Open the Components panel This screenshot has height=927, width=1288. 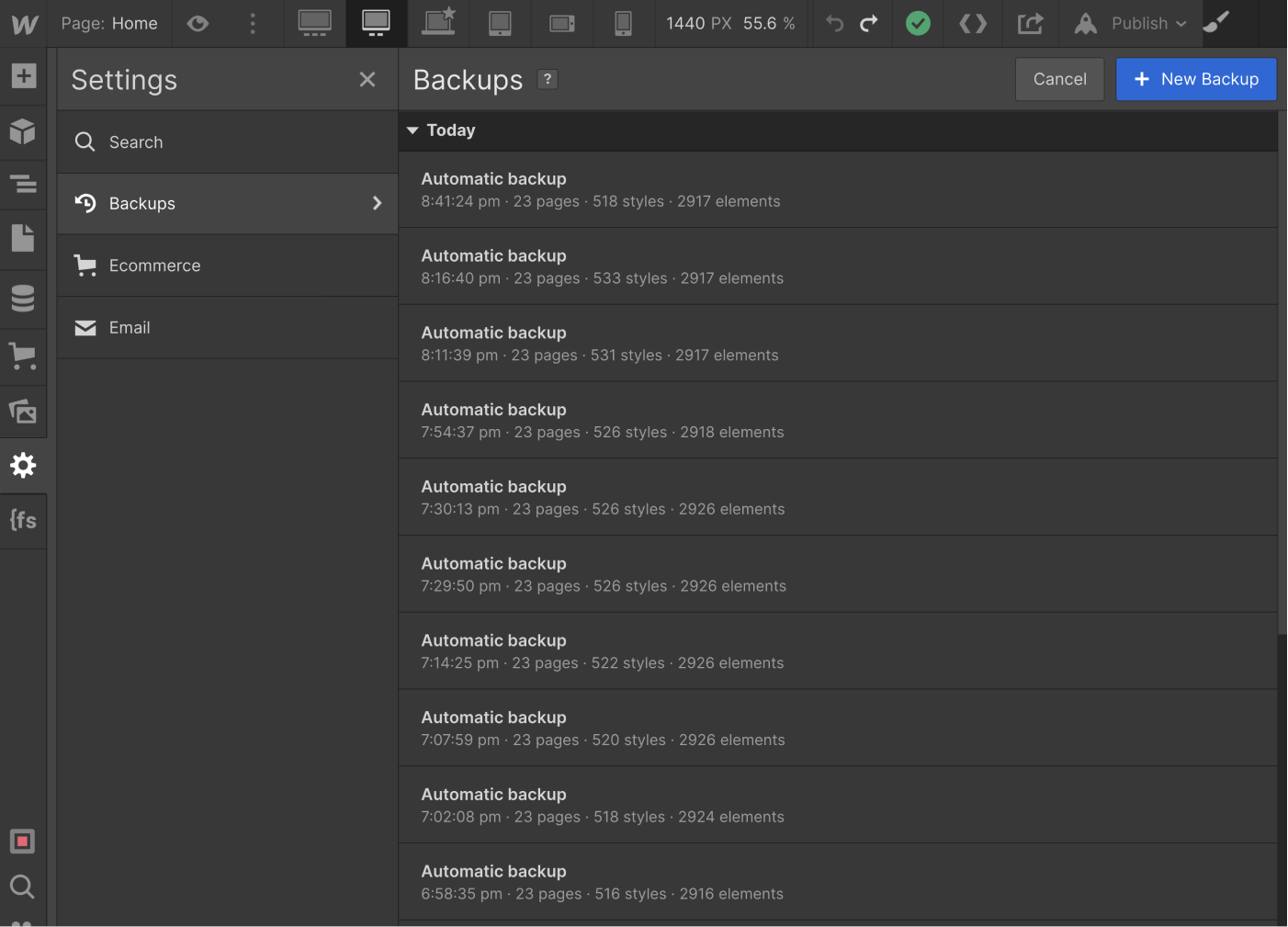23,131
